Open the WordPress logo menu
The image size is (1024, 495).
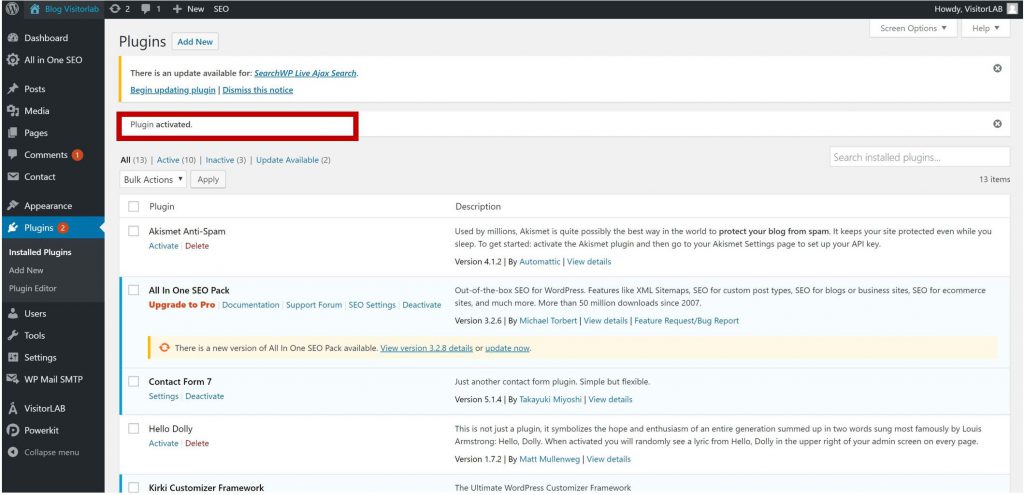(12, 9)
